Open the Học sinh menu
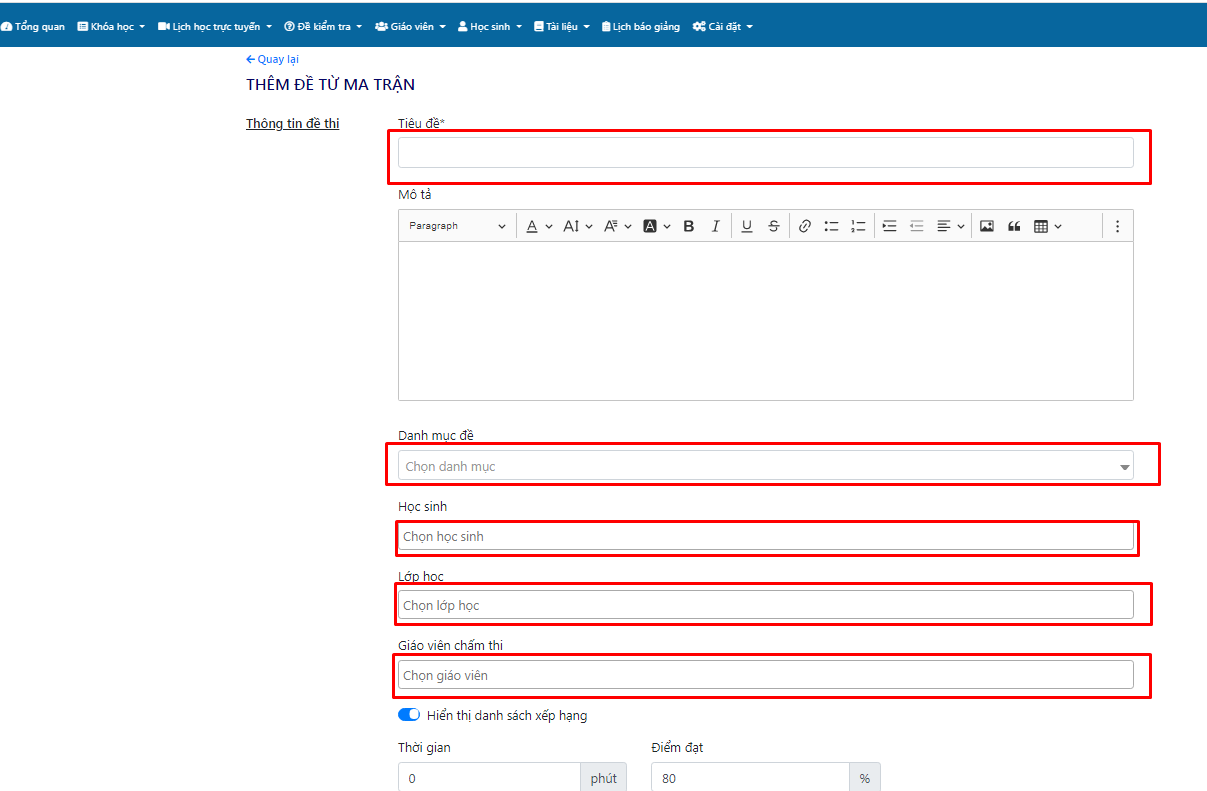 pyautogui.click(x=490, y=26)
